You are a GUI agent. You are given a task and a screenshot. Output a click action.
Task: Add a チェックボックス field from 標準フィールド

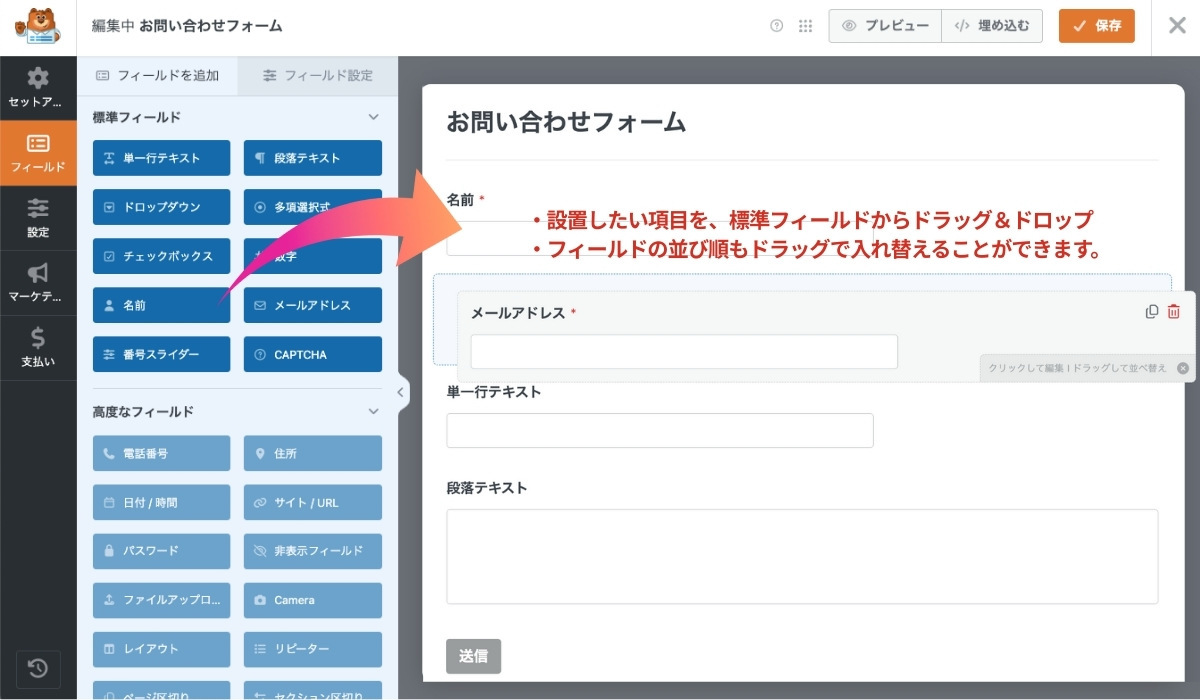point(161,256)
